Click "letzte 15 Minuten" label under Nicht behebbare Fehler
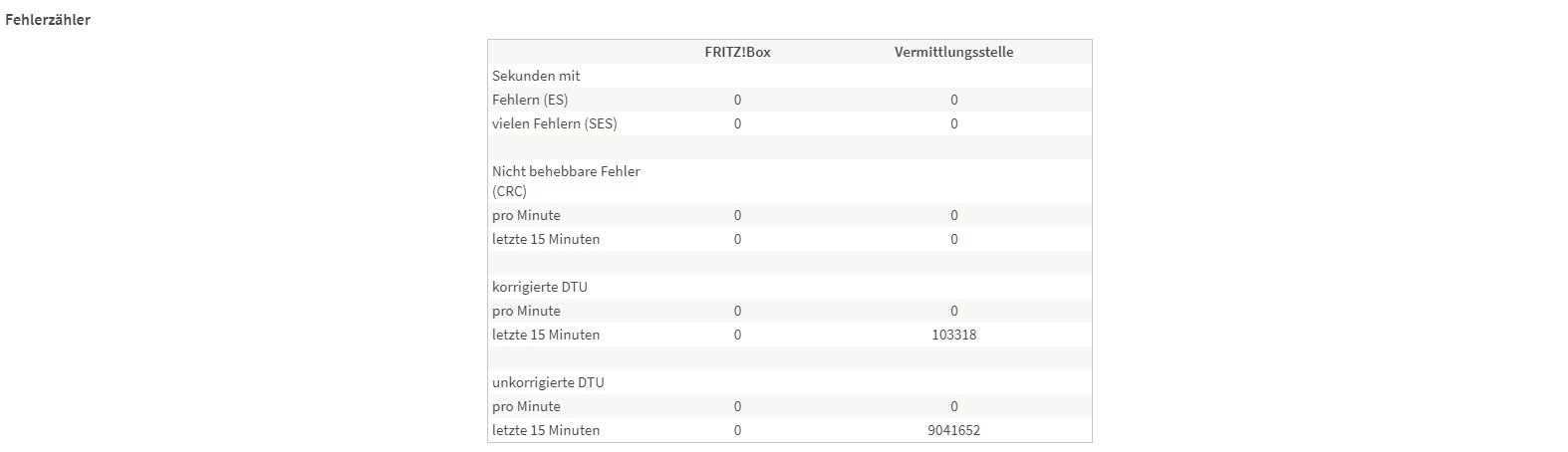This screenshot has height=452, width=1568. (546, 239)
